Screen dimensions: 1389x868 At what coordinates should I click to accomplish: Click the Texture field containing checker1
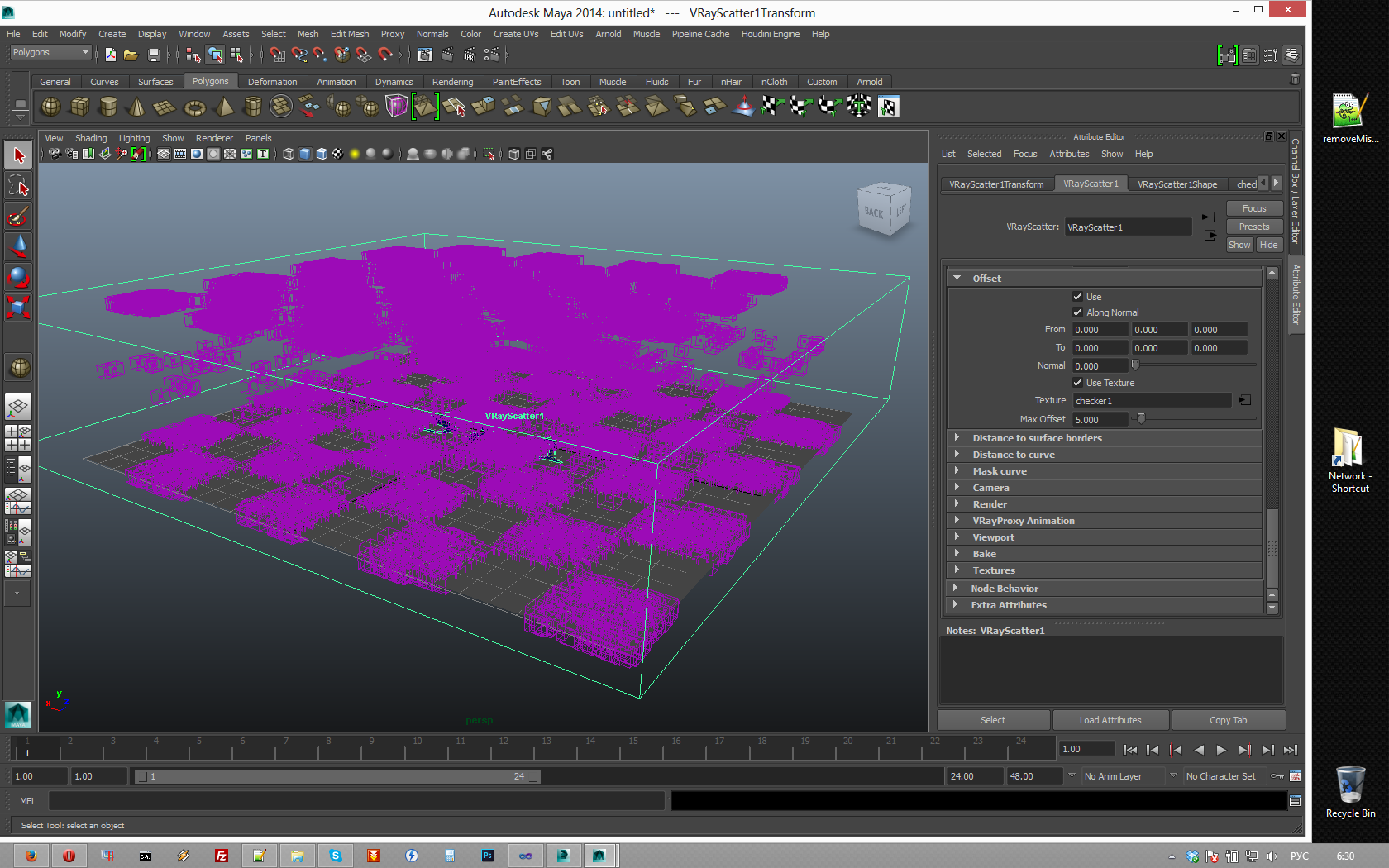tap(1152, 401)
